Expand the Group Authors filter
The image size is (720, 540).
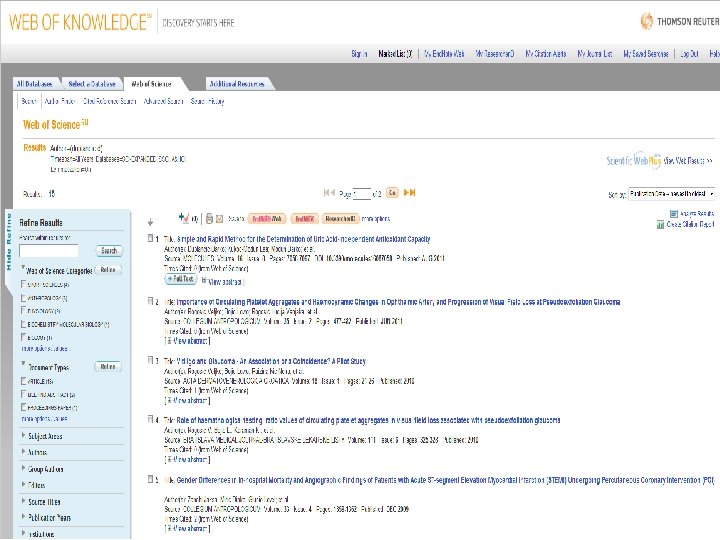pyautogui.click(x=23, y=468)
